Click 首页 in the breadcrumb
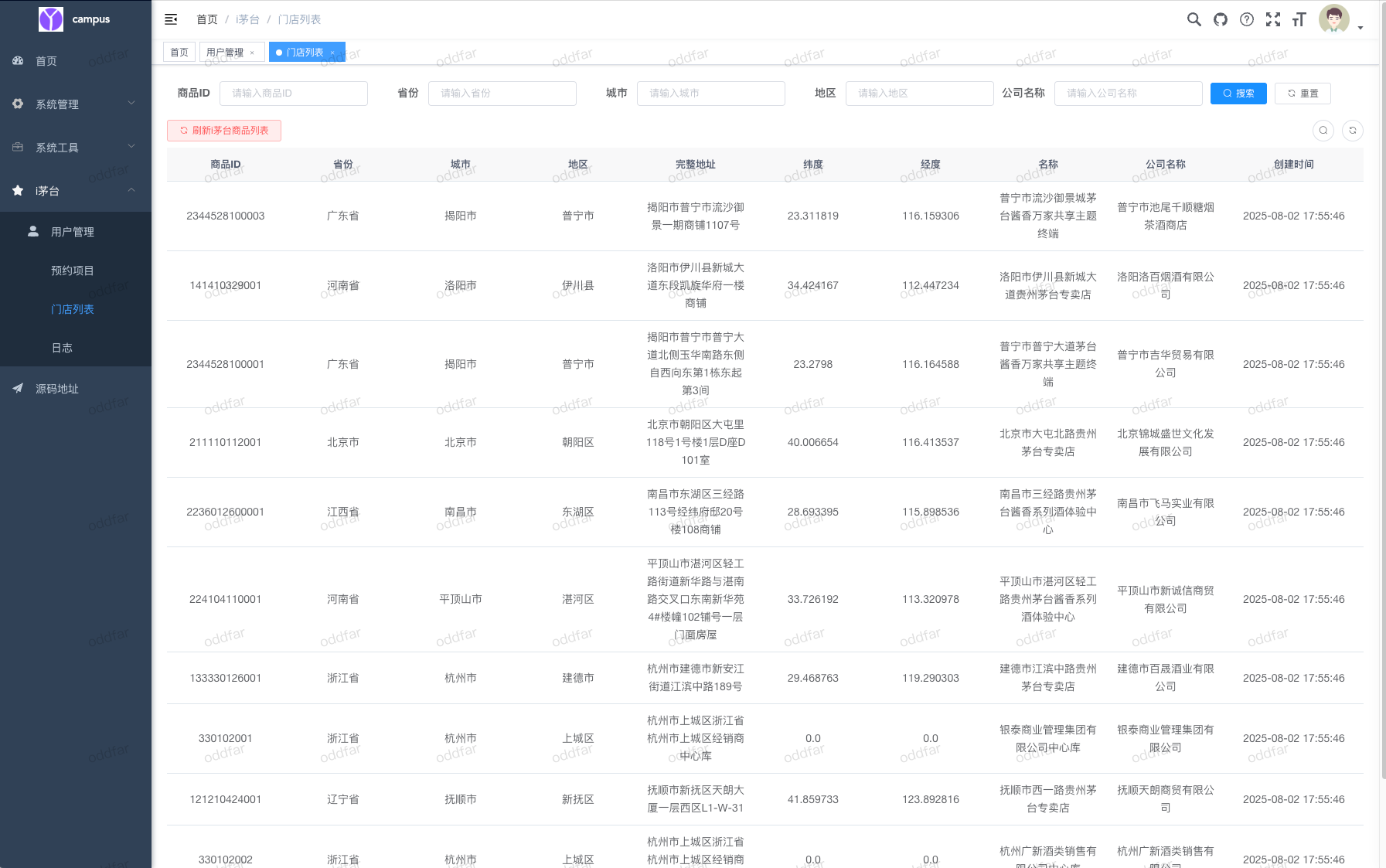The width and height of the screenshot is (1386, 868). point(207,19)
